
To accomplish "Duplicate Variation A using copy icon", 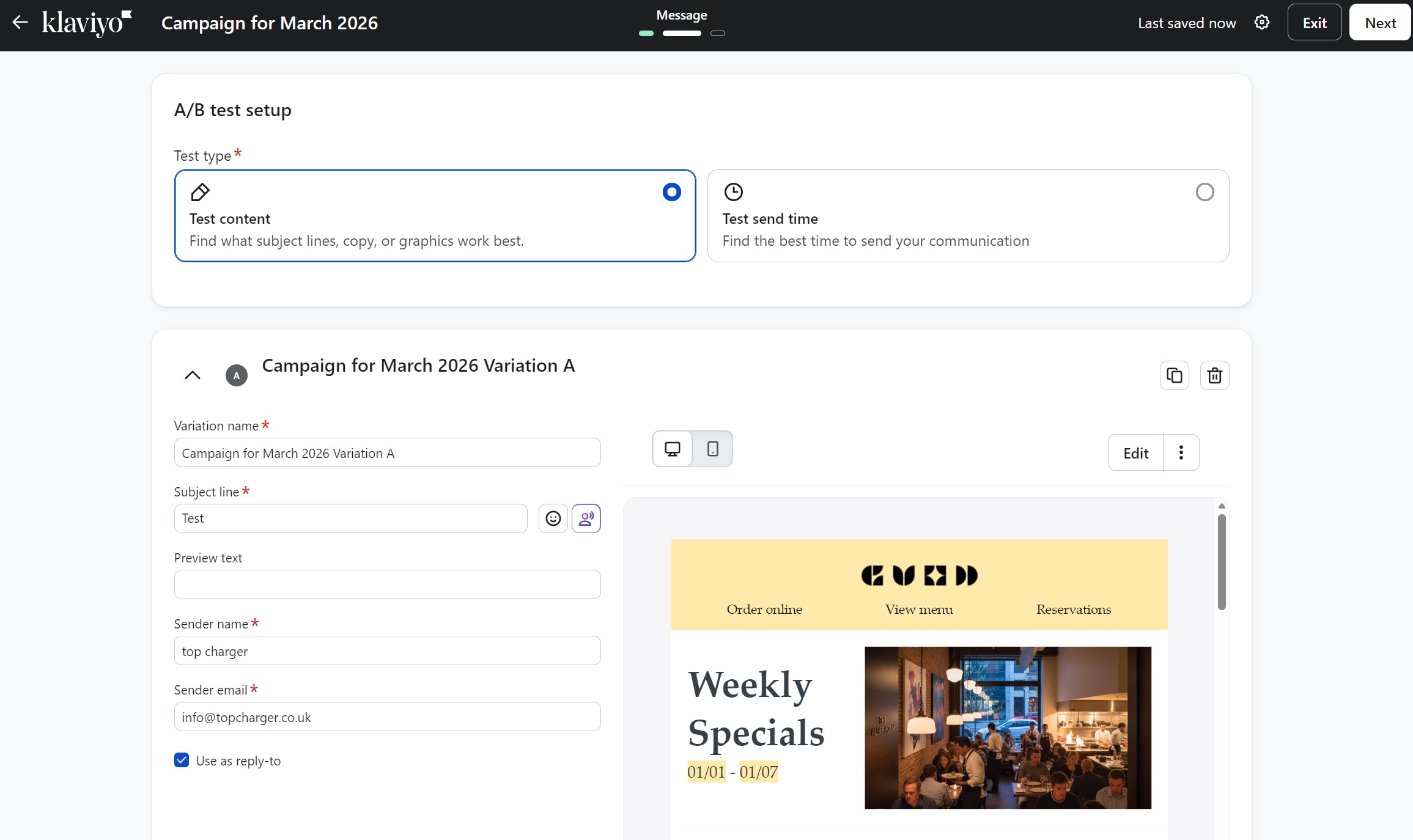I will point(1174,375).
